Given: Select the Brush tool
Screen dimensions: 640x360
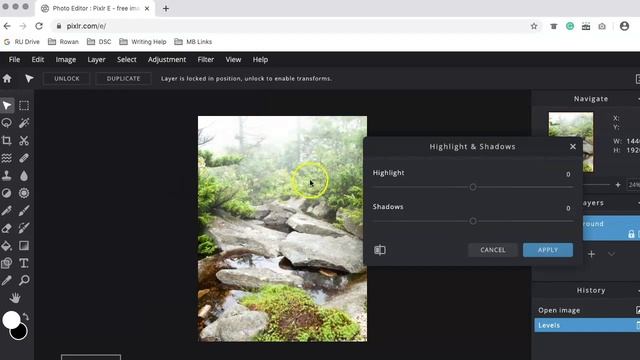Looking at the screenshot, I should [24, 211].
